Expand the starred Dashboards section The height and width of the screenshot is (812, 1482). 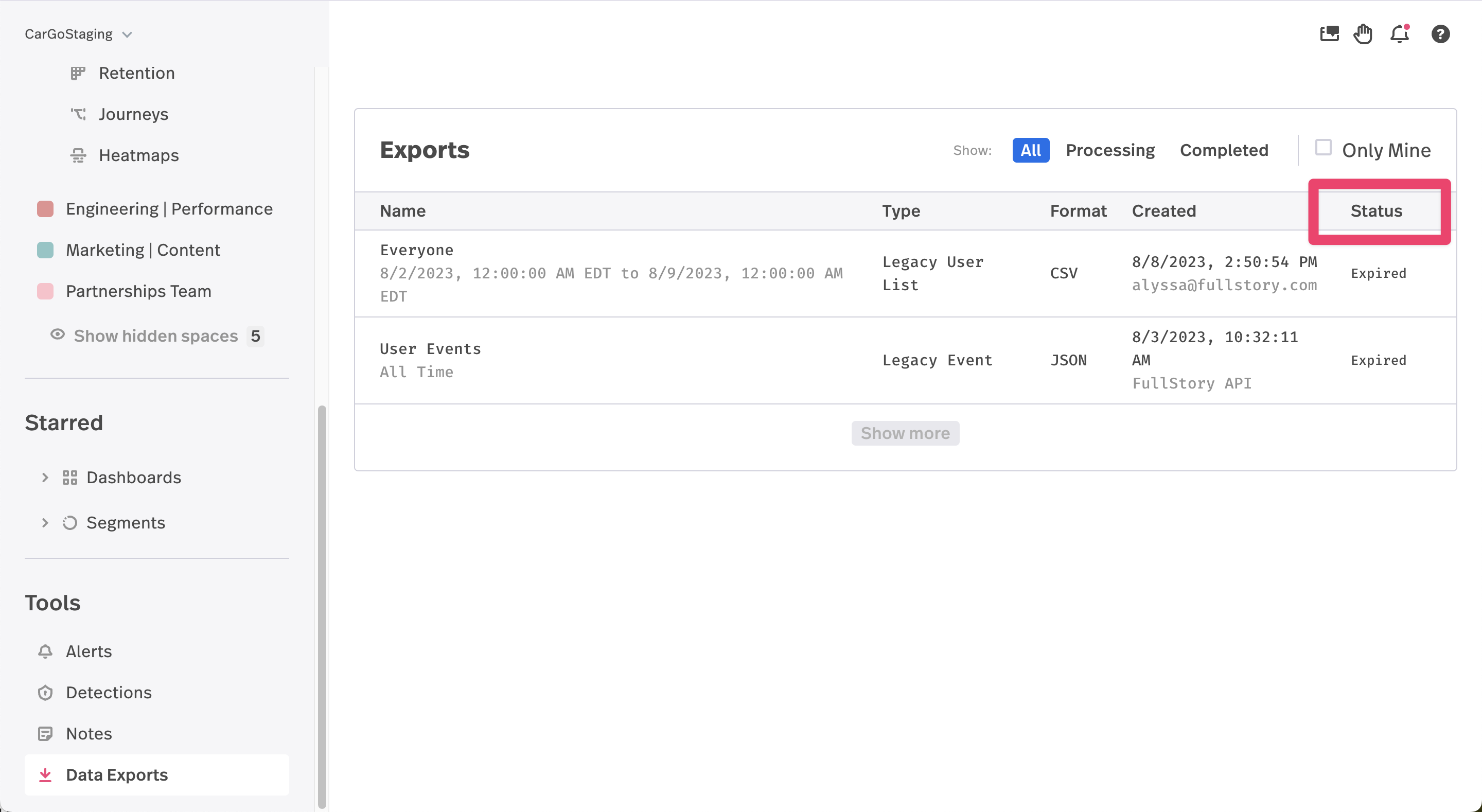coord(45,478)
